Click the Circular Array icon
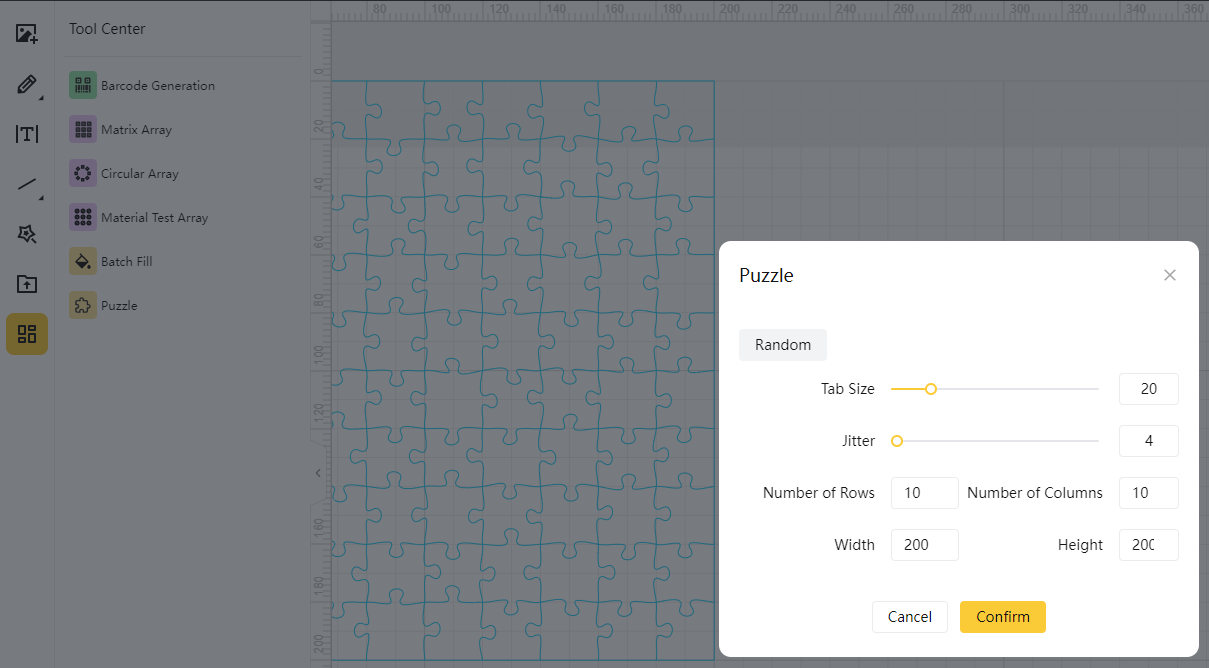This screenshot has width=1209, height=668. [x=83, y=173]
